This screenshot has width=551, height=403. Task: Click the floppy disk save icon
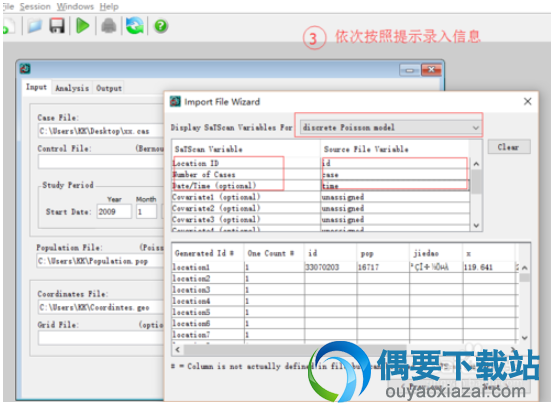[57, 26]
